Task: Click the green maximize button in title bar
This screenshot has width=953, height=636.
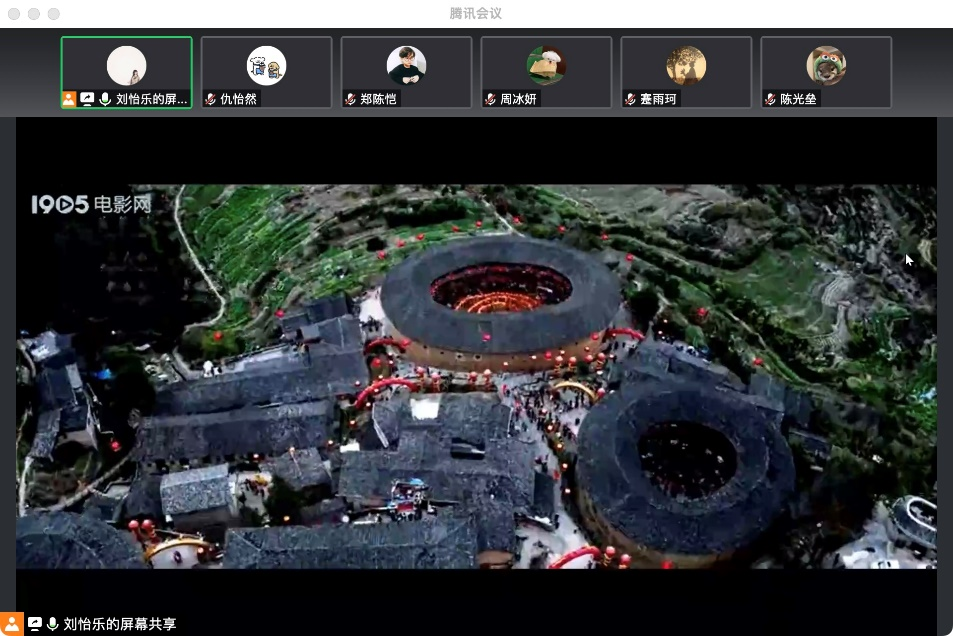Action: [54, 14]
